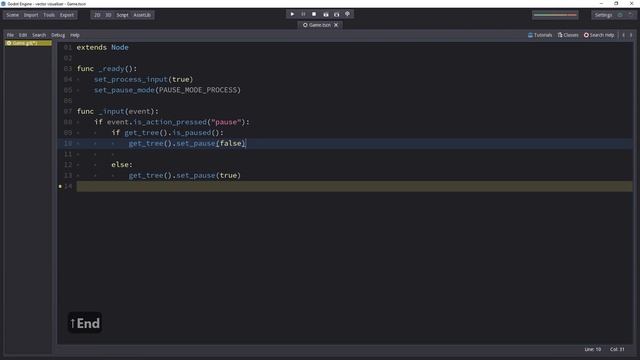This screenshot has height=360, width=640.
Task: Click the audio level meter bar
Action: (555, 15)
